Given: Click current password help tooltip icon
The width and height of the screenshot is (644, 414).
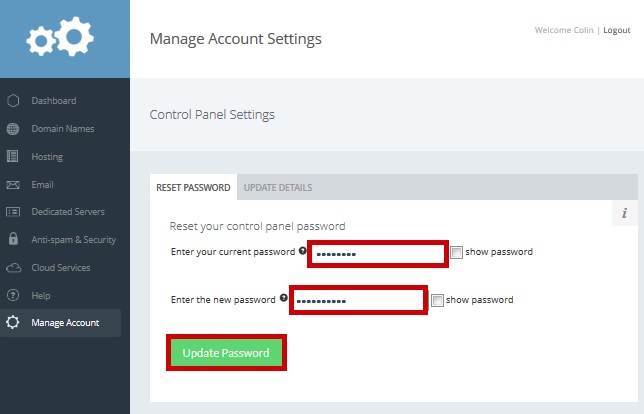Looking at the screenshot, I should pyautogui.click(x=302, y=251).
